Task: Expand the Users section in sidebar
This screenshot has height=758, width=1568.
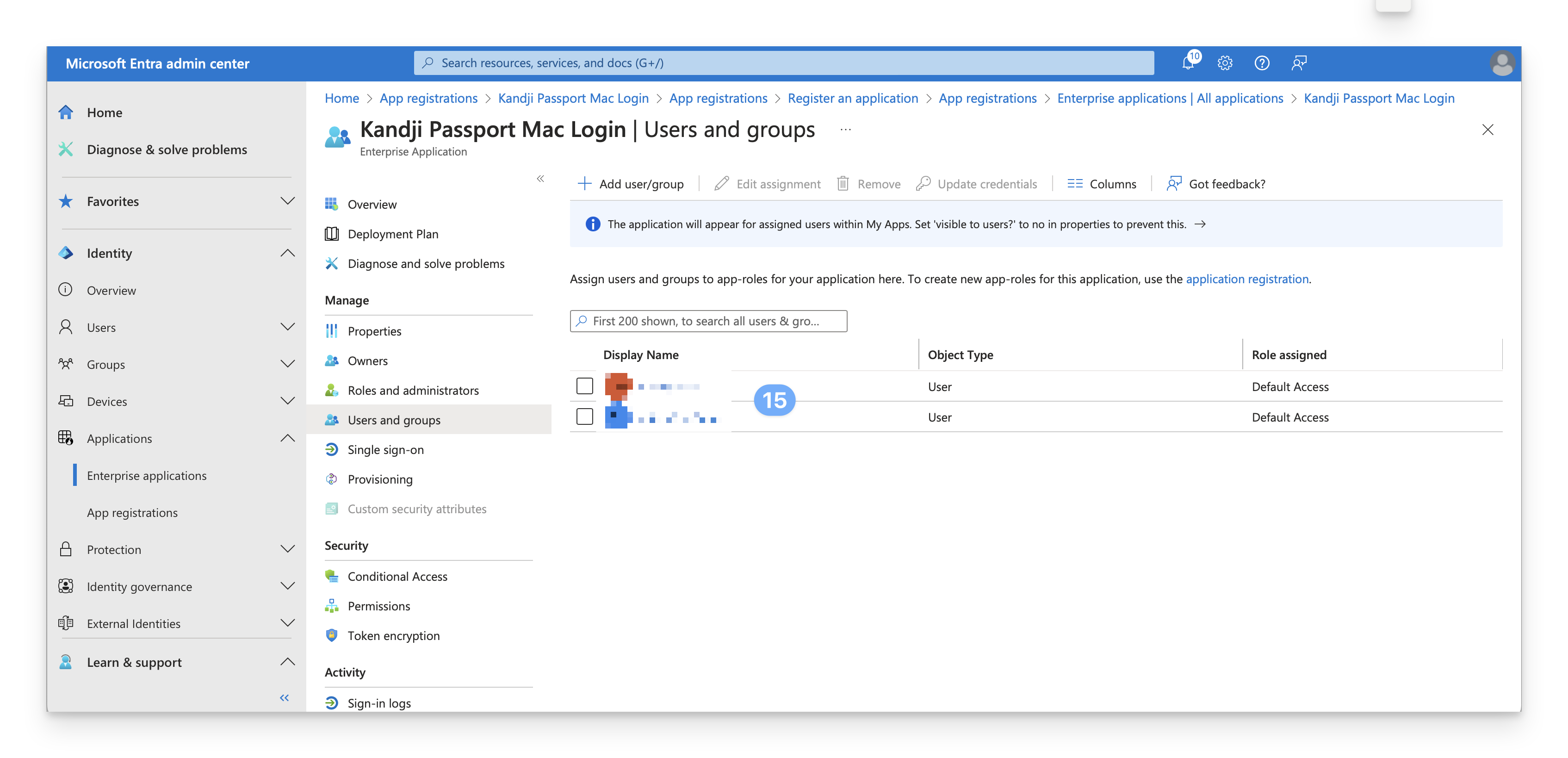Action: (x=287, y=327)
